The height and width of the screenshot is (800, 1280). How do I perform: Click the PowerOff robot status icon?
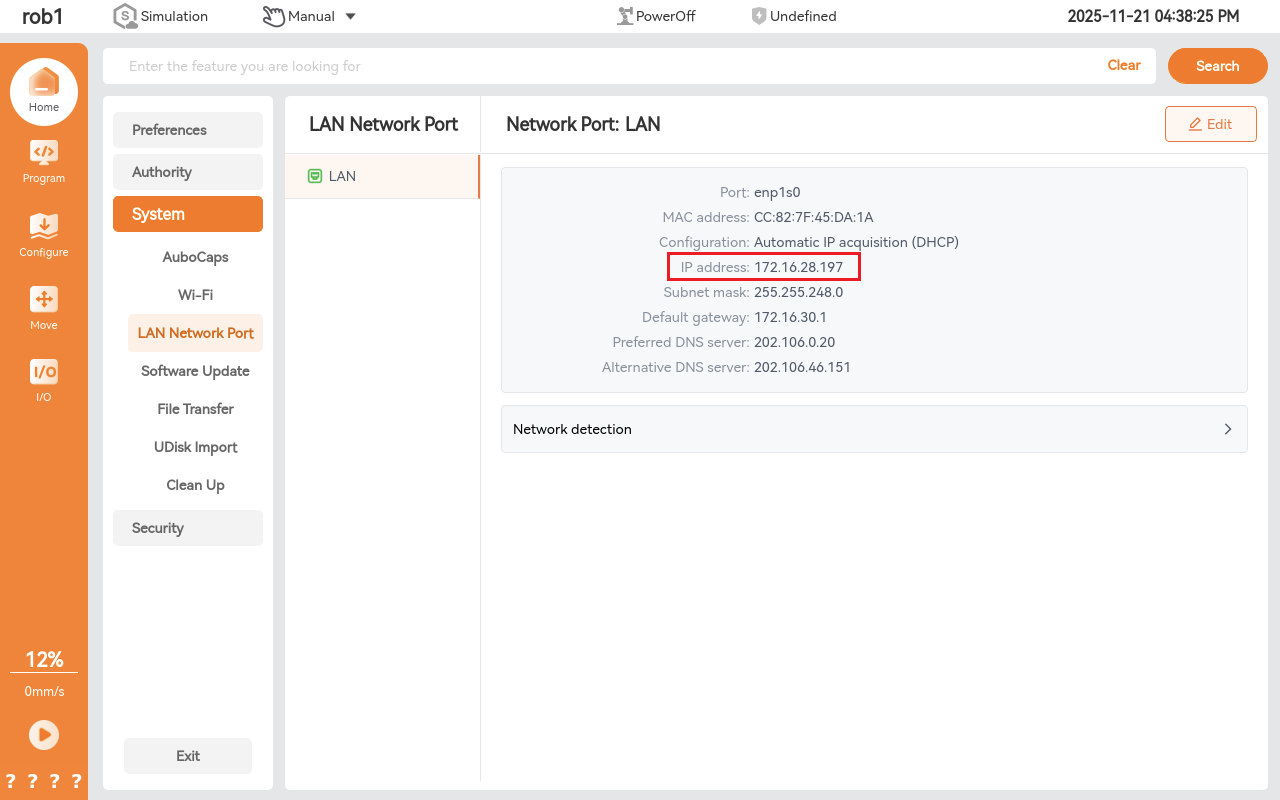point(626,16)
